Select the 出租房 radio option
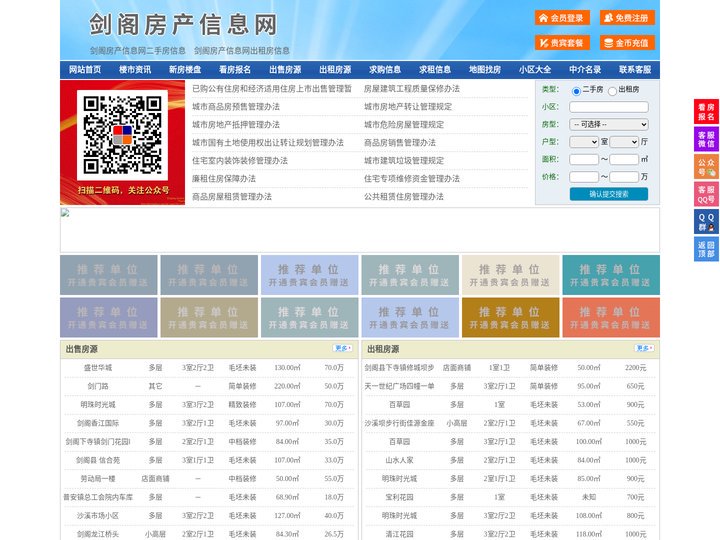The height and width of the screenshot is (540, 720). 612,91
